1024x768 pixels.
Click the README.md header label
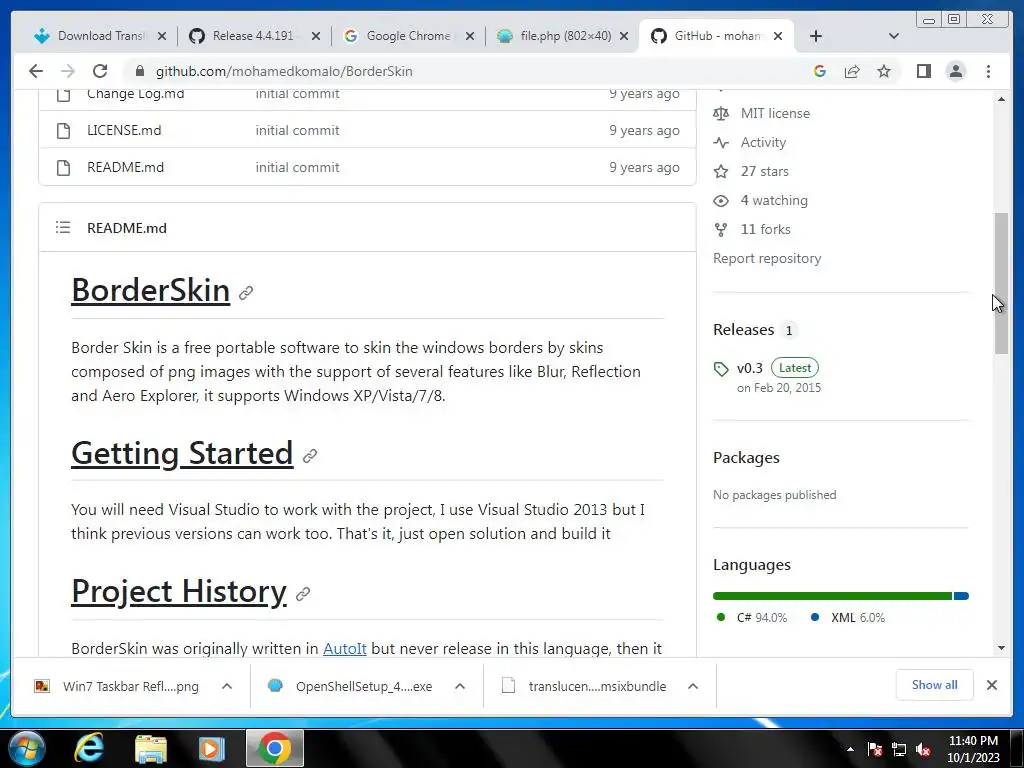click(127, 228)
